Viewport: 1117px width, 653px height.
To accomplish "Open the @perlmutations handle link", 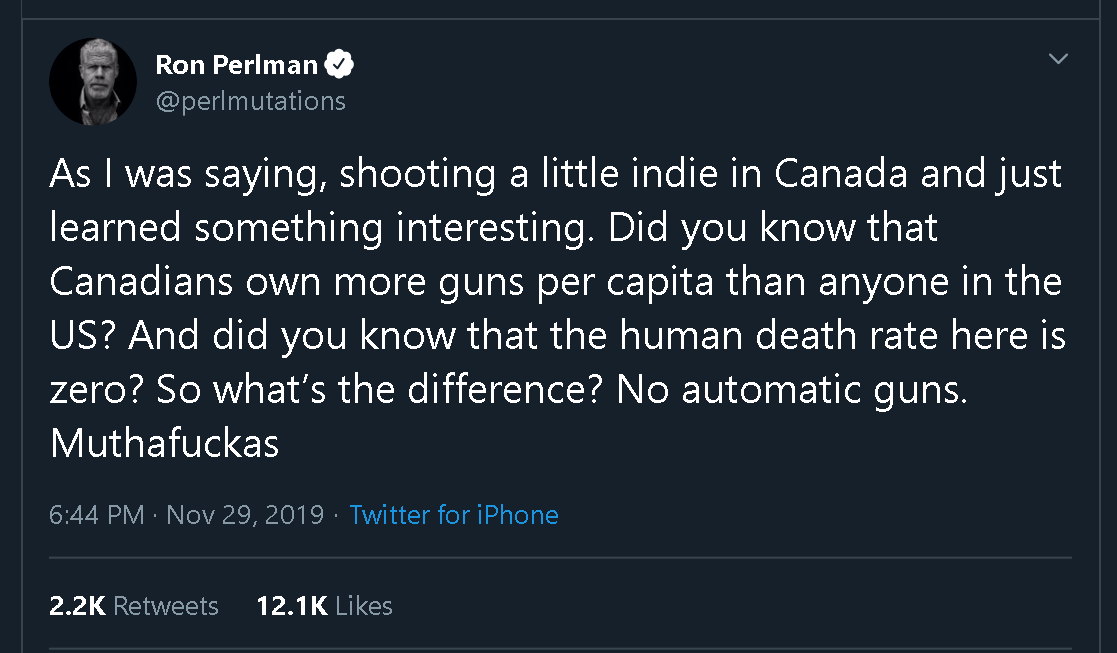I will (x=250, y=101).
